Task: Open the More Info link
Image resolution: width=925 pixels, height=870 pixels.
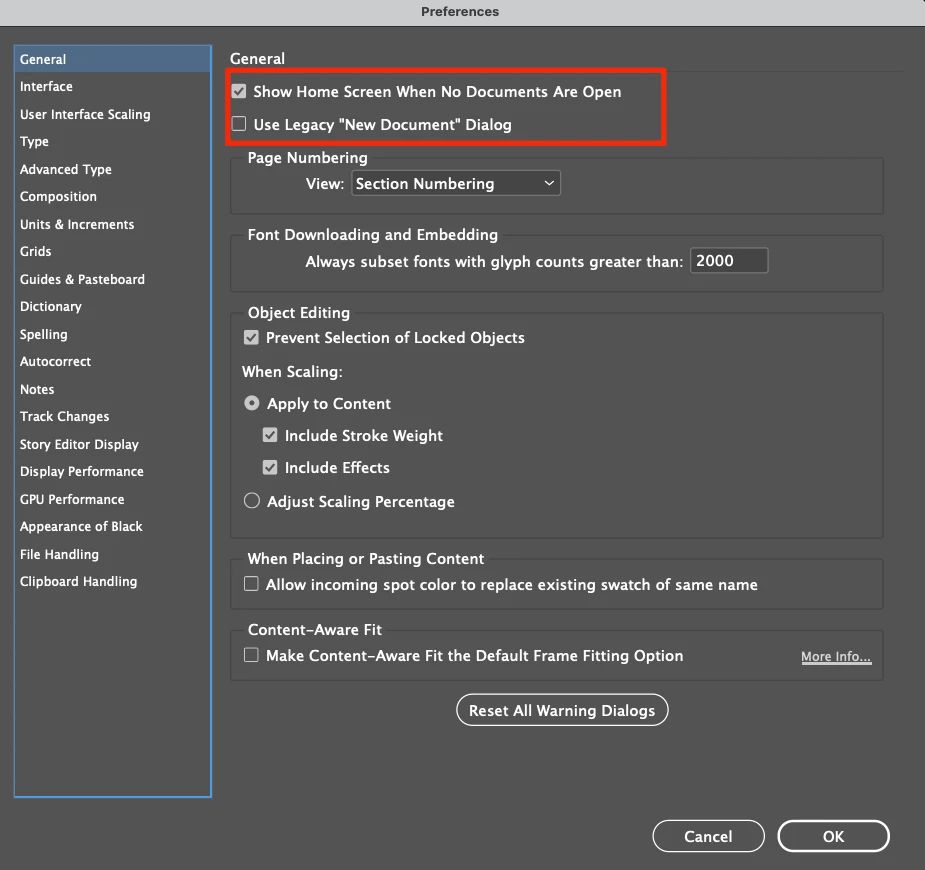Action: pos(836,656)
